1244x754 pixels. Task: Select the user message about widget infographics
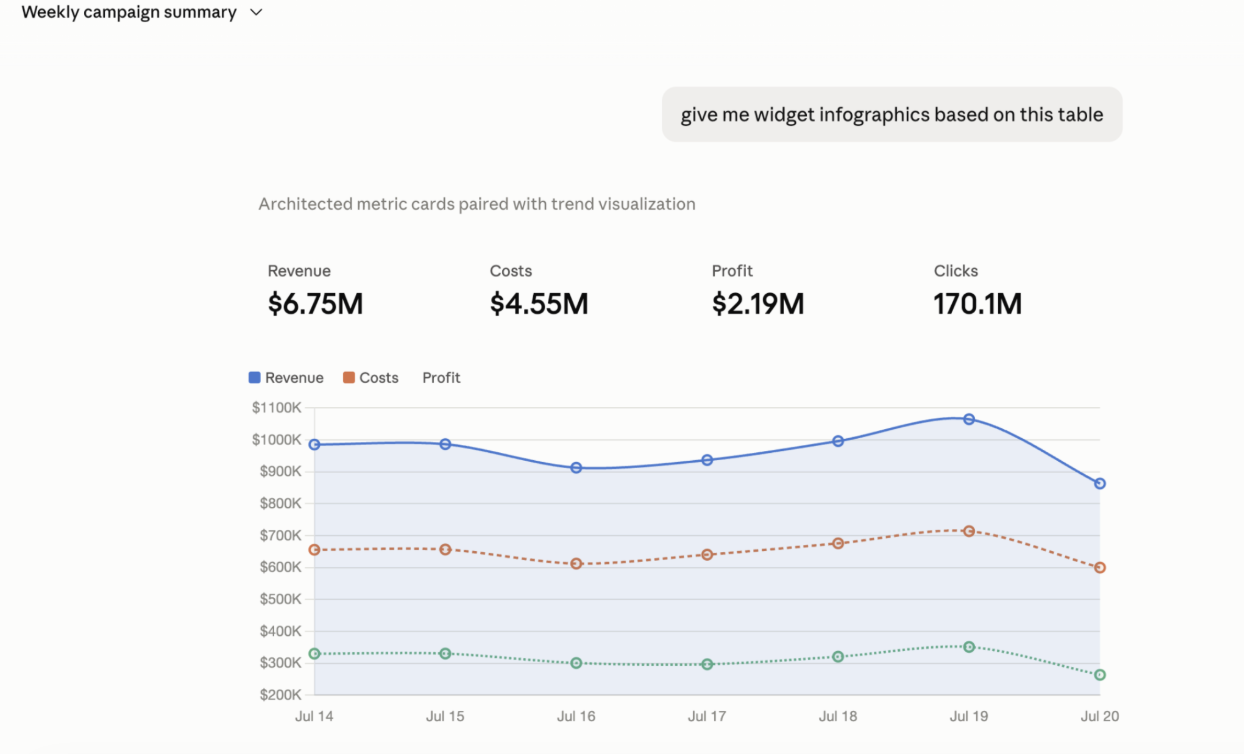click(892, 114)
